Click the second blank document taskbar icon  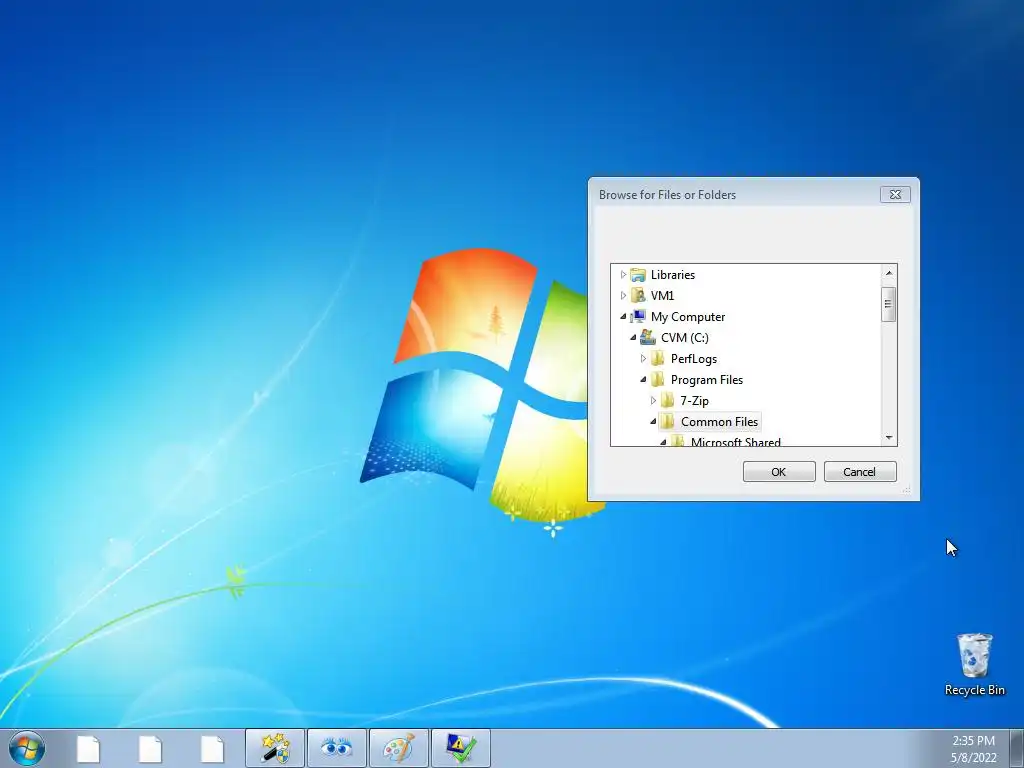[150, 749]
